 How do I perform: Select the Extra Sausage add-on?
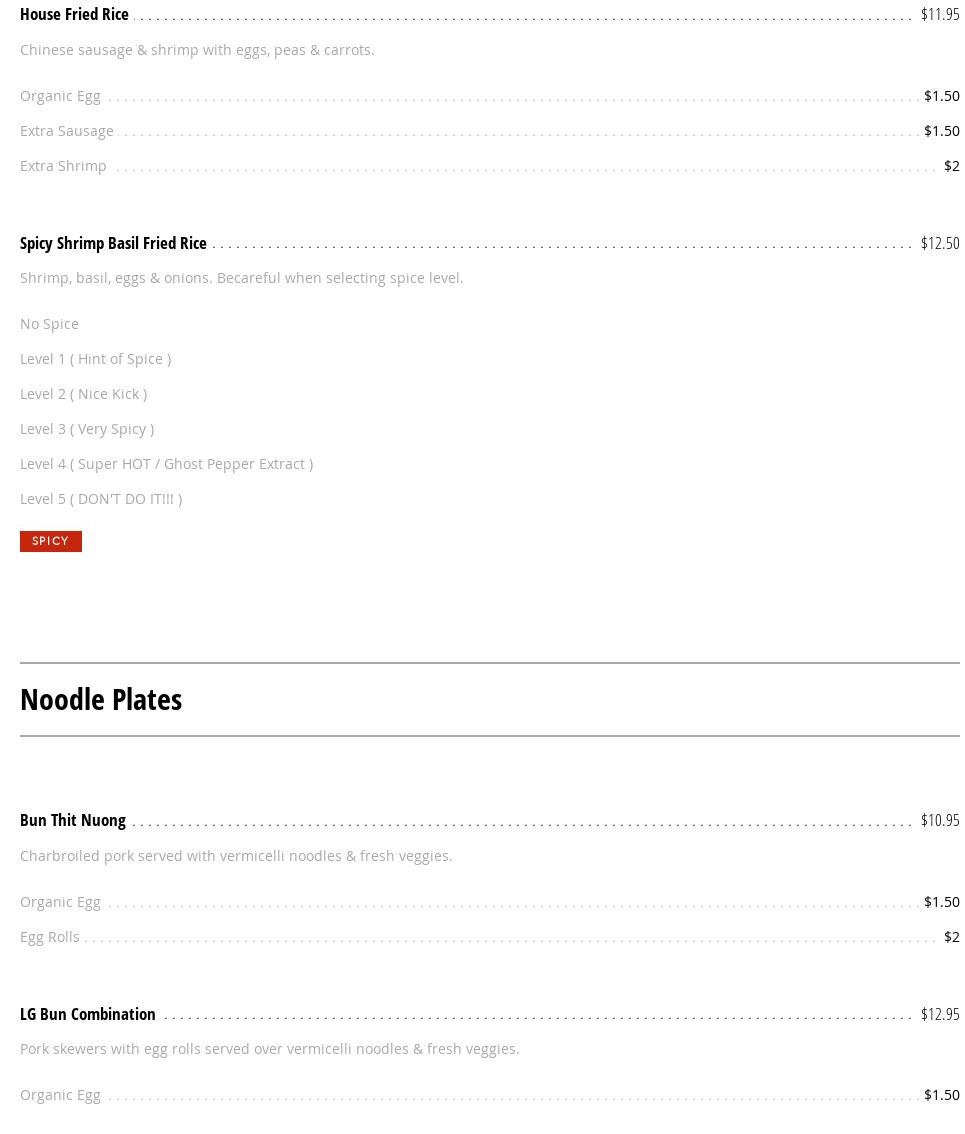tap(66, 131)
